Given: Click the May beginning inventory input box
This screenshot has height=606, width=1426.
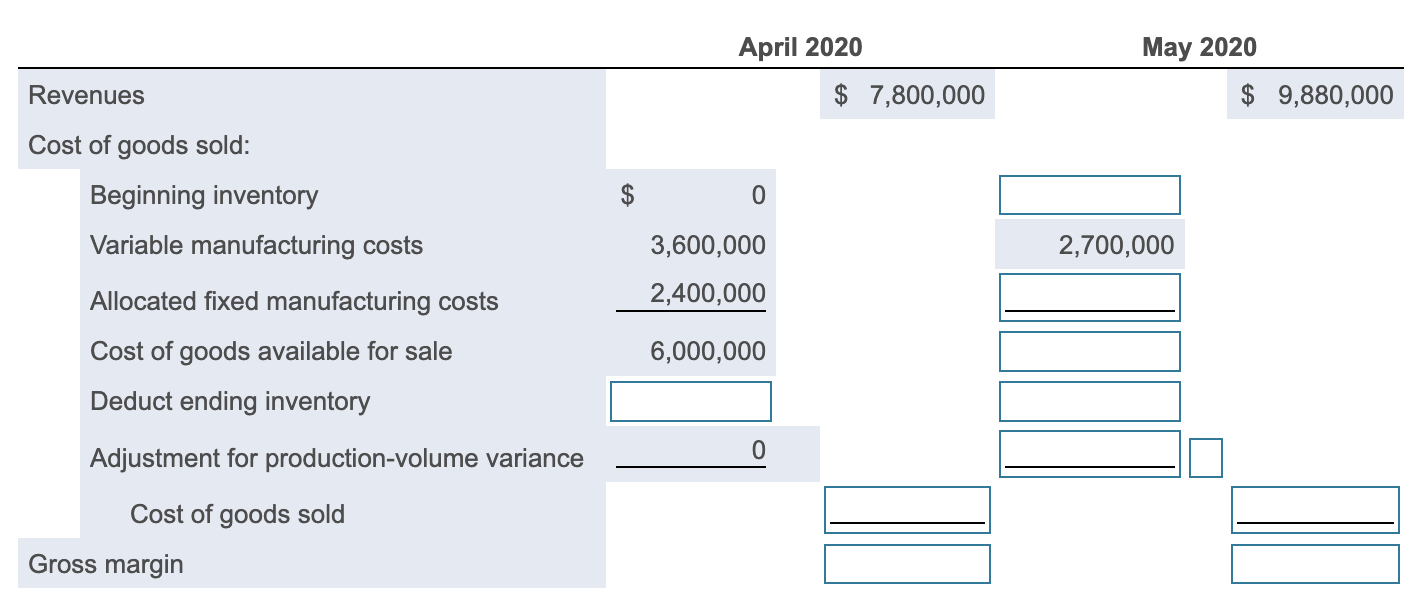Looking at the screenshot, I should pos(1089,195).
